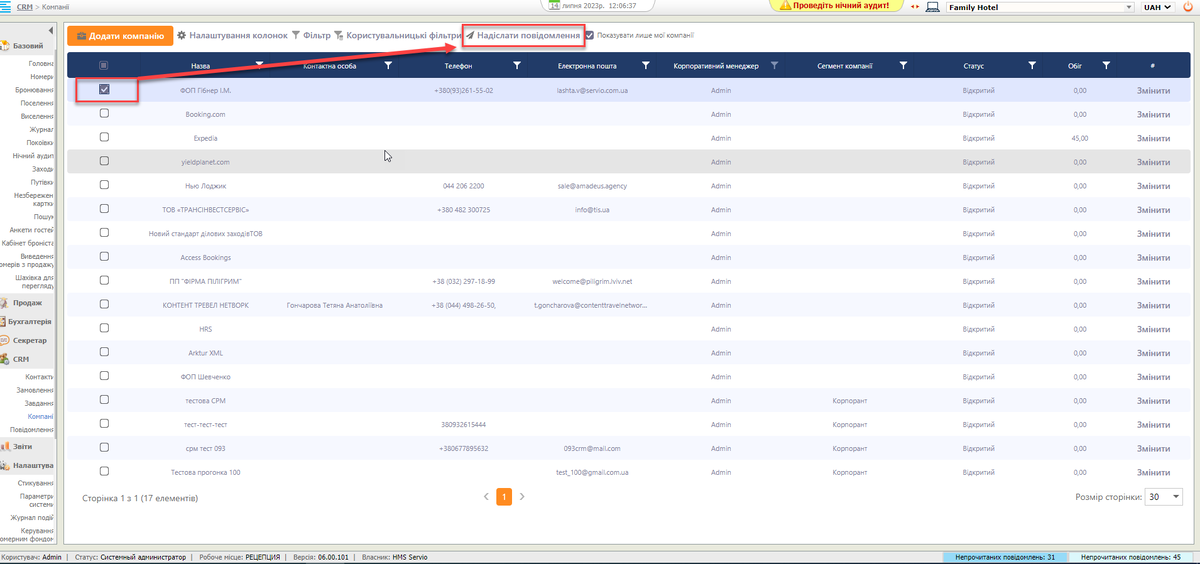1200x564 pixels.
Task: Click the orange power logout icon
Action: tap(1188, 7)
